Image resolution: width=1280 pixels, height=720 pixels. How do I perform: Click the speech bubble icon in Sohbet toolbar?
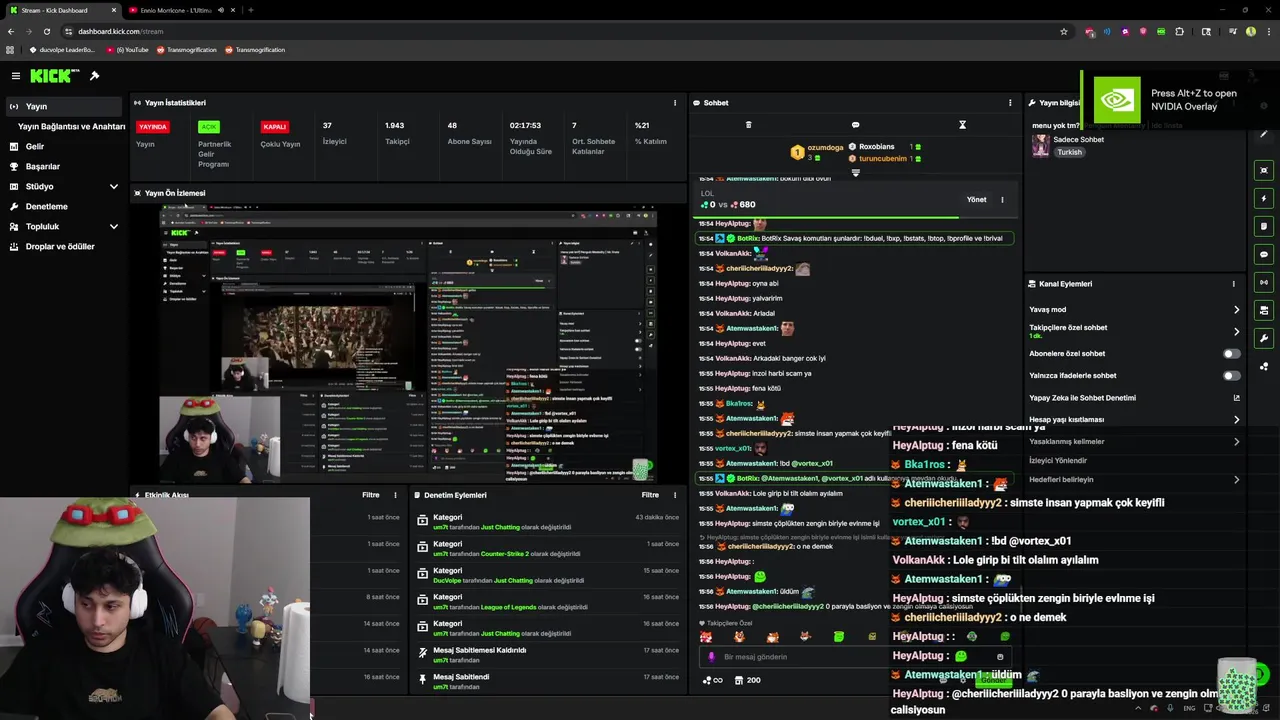(x=855, y=125)
